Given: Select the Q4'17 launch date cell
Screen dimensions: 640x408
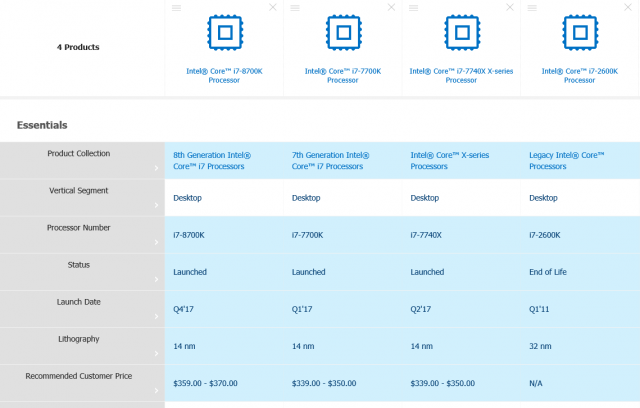Looking at the screenshot, I should (224, 309).
